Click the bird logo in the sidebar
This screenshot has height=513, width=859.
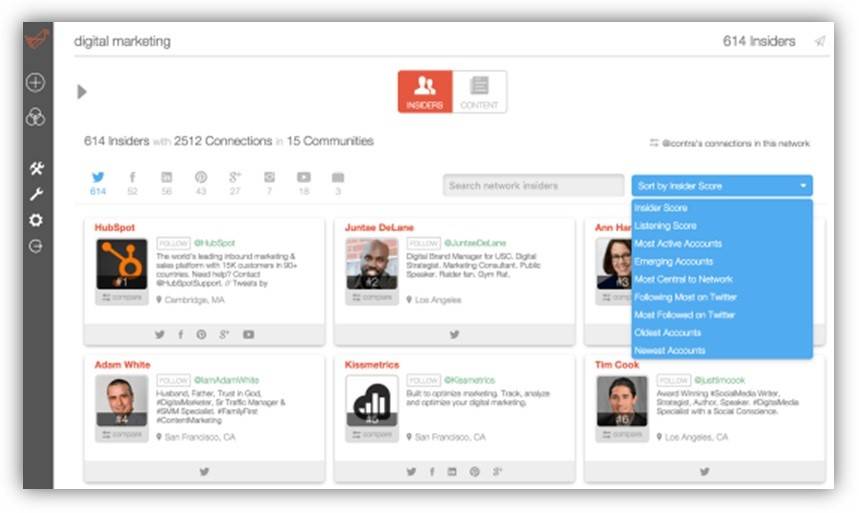37,39
